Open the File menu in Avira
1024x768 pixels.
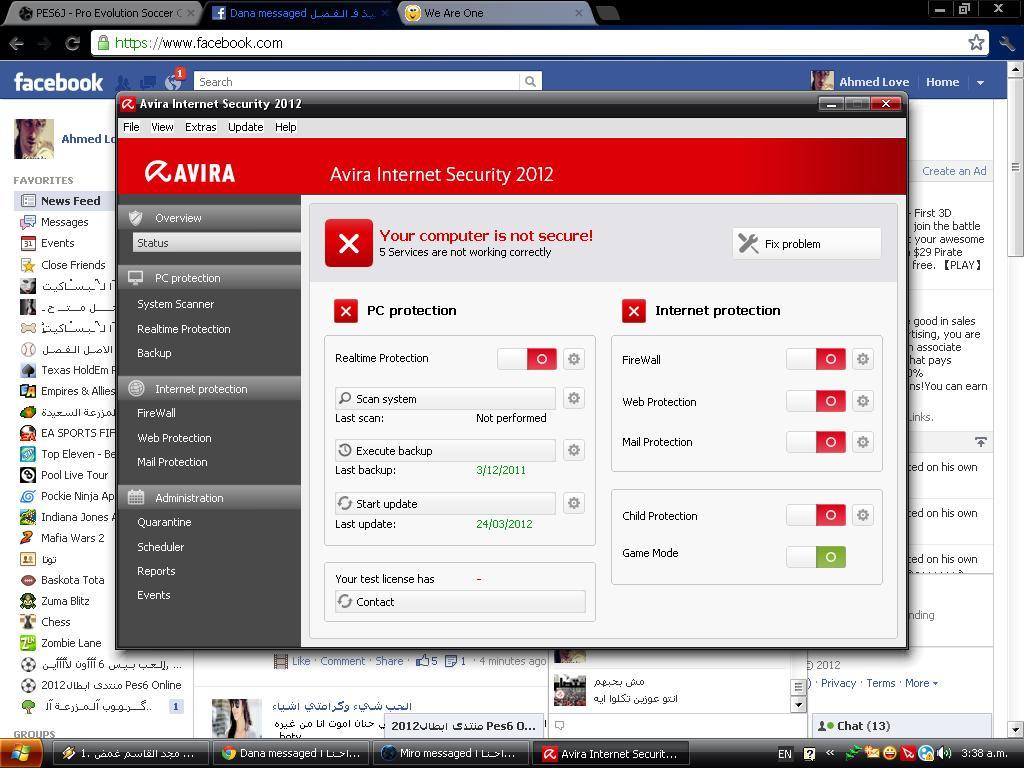tap(131, 127)
